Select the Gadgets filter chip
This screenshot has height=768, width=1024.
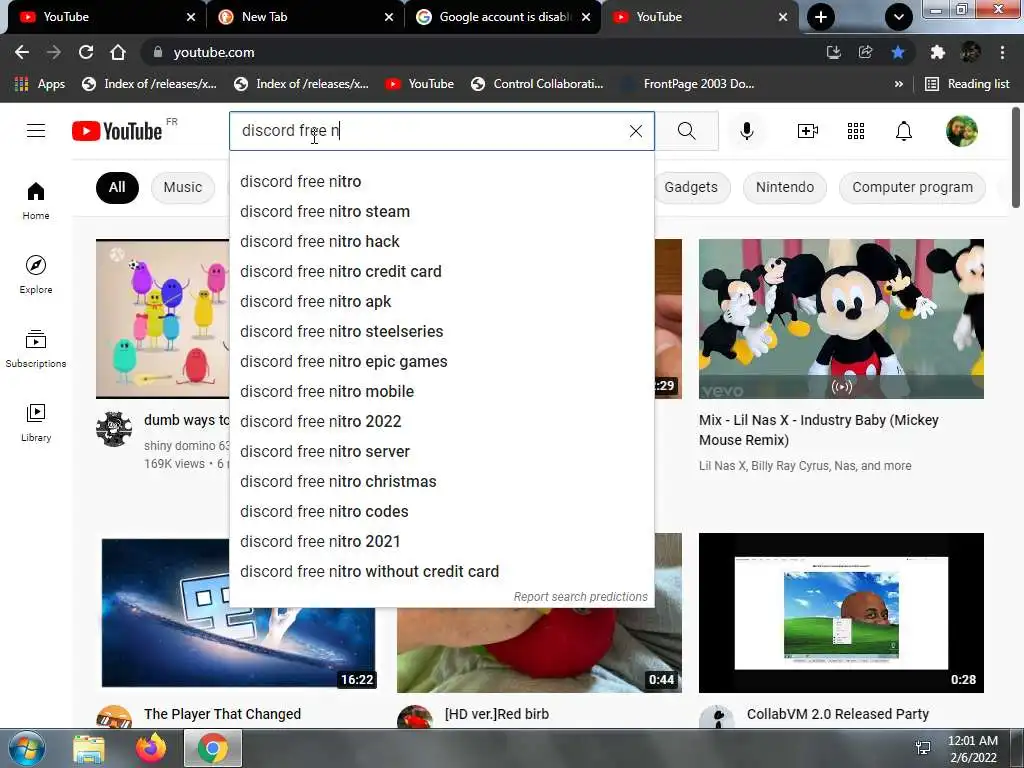click(x=691, y=187)
